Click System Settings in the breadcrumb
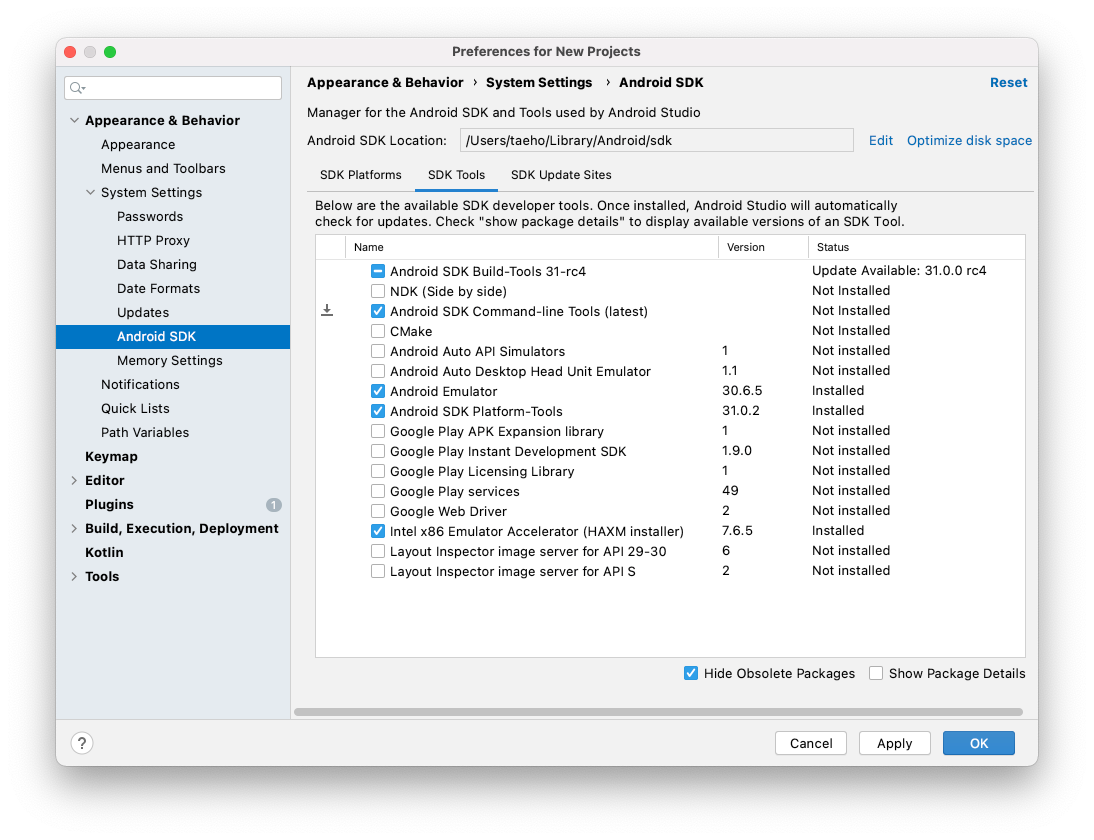The height and width of the screenshot is (840, 1094). 539,82
